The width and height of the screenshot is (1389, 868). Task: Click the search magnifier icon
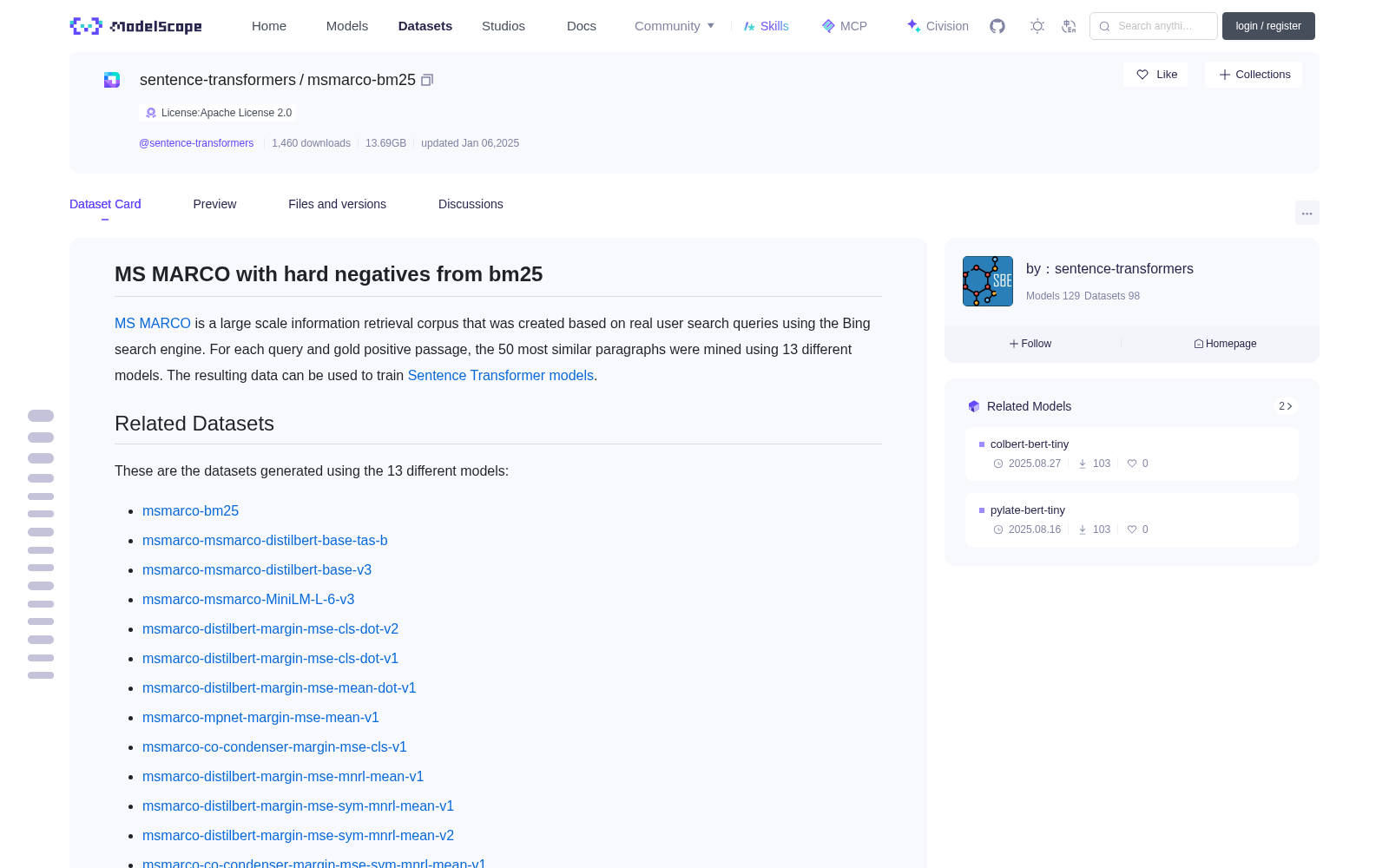[1104, 26]
